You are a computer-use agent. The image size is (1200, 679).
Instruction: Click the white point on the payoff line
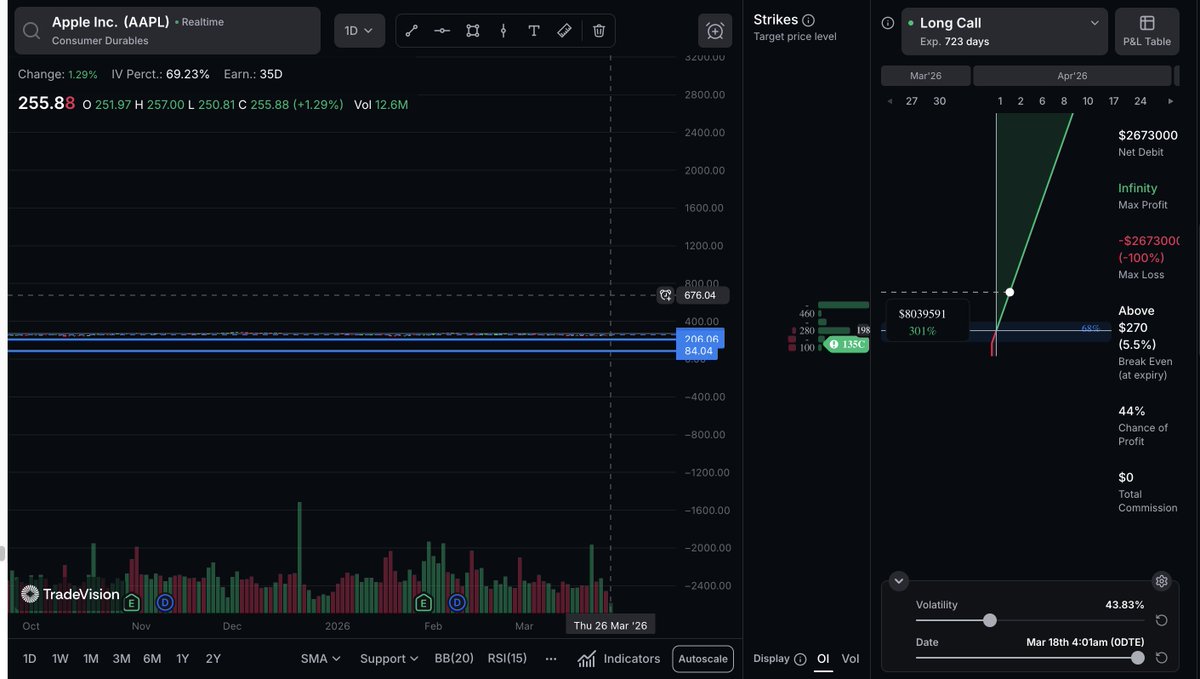(x=1010, y=292)
